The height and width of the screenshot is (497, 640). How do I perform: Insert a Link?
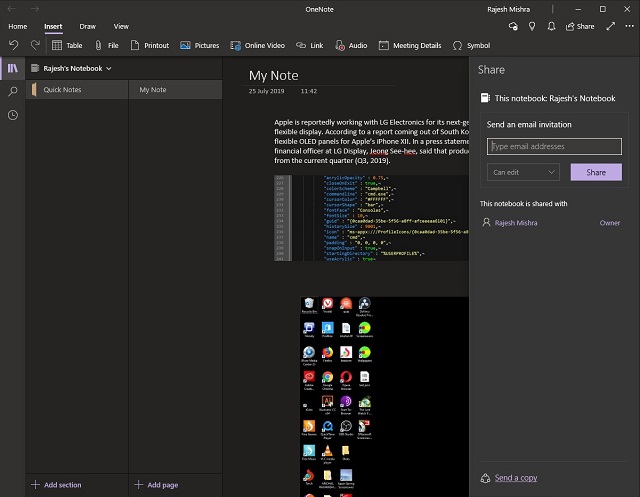pos(309,45)
